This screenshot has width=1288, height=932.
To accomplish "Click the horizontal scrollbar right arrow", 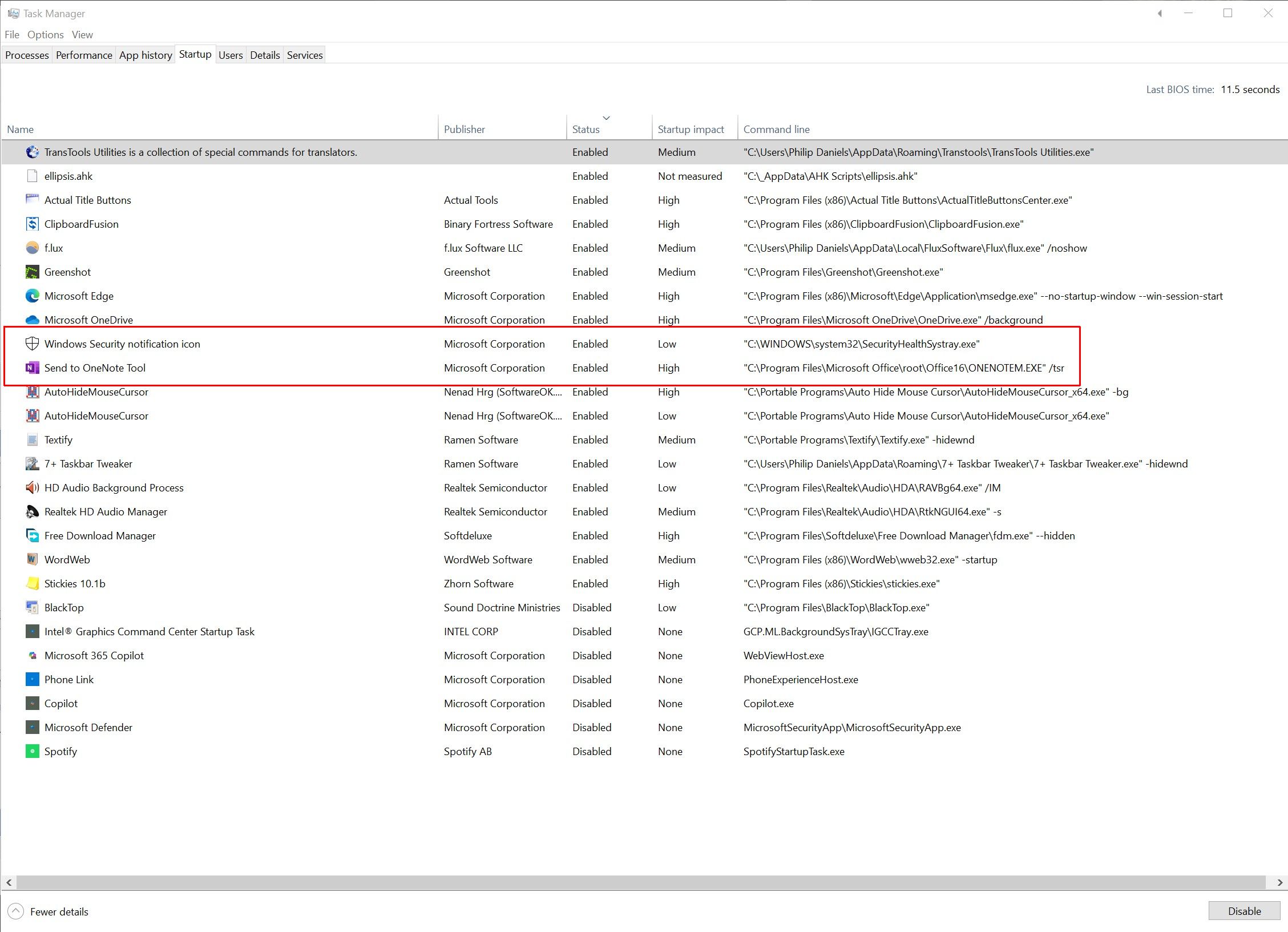I will [x=1280, y=882].
